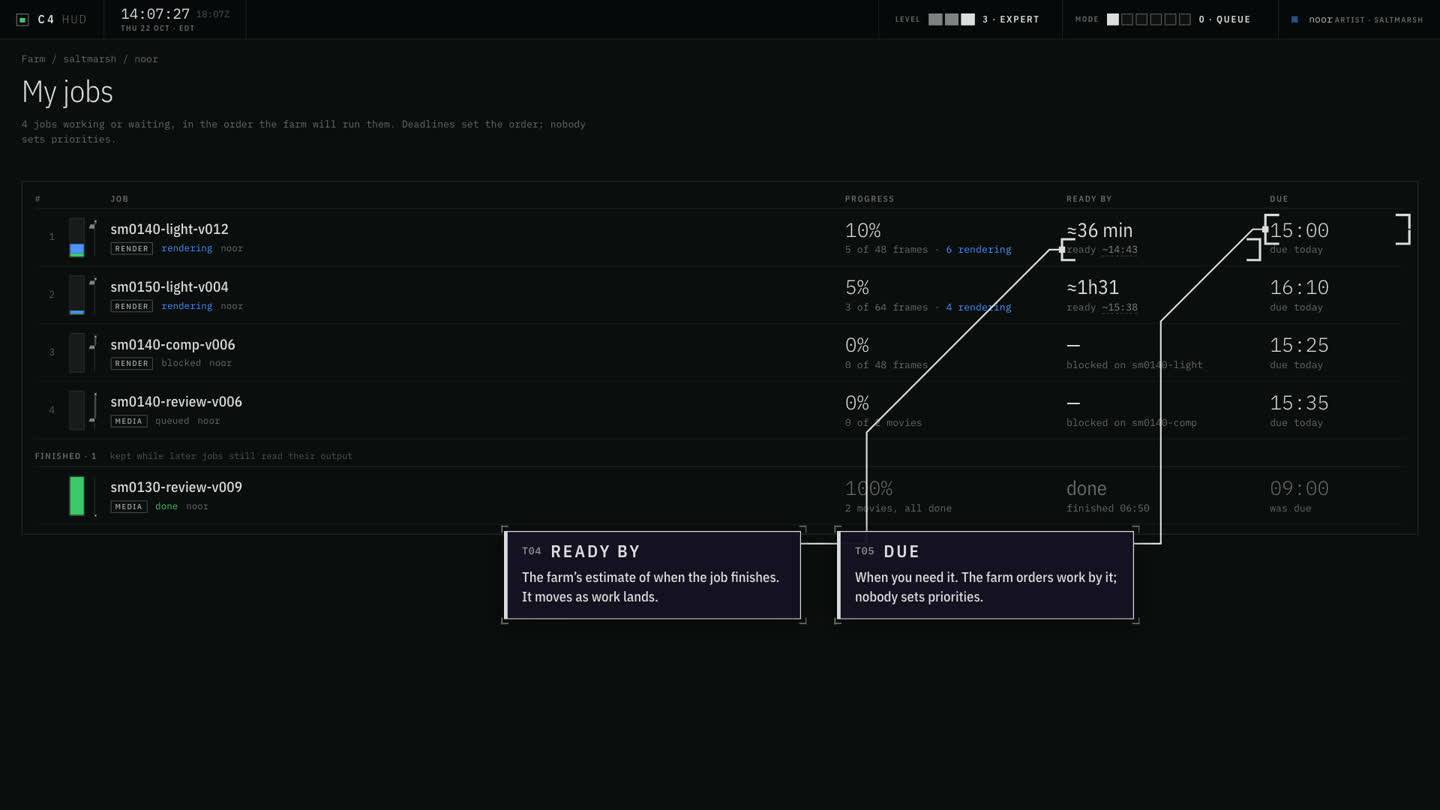This screenshot has height=810, width=1440.
Task: Click the "My jobs" page heading
Action: click(x=68, y=92)
